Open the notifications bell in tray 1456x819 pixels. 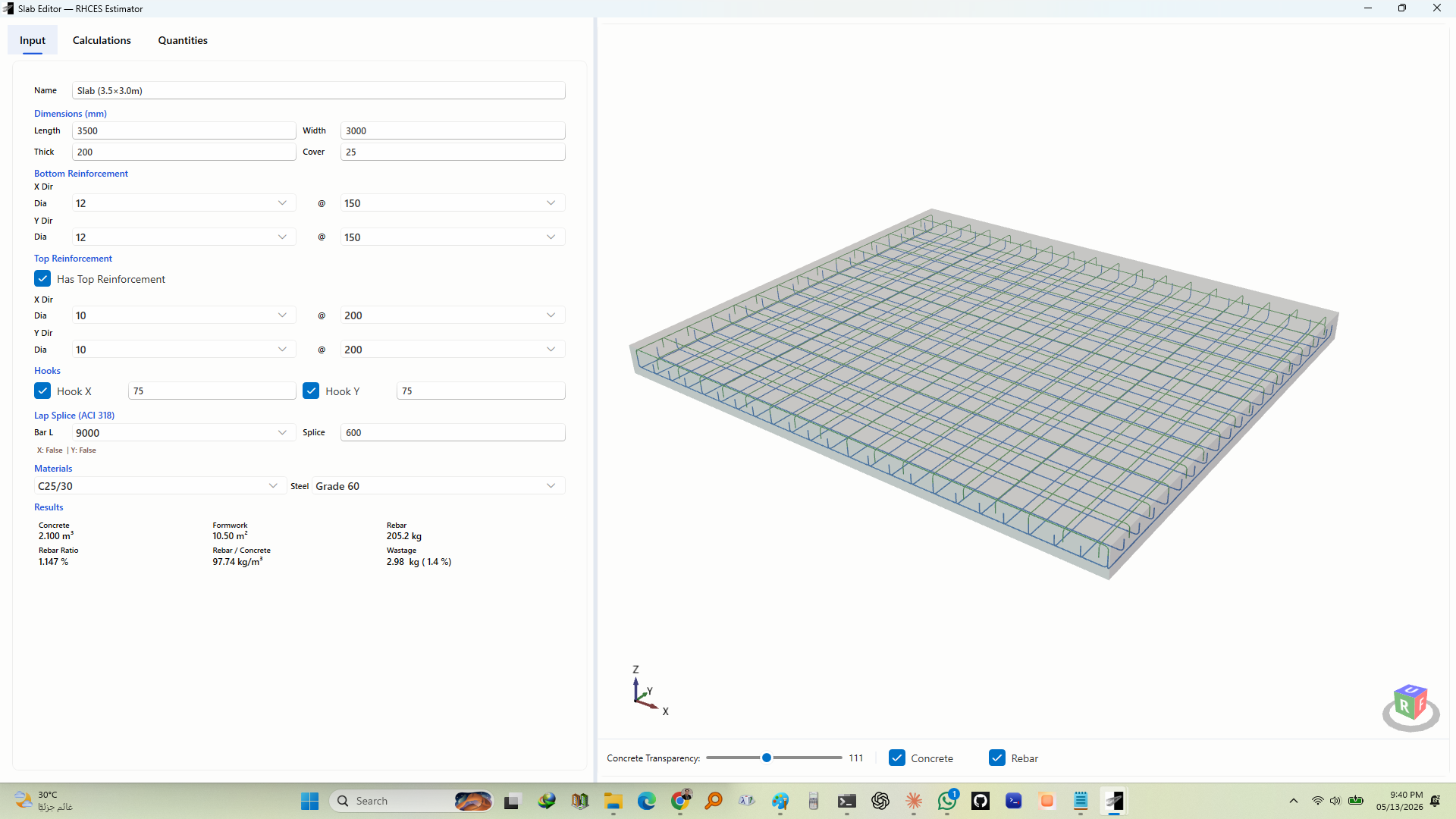(x=1436, y=801)
